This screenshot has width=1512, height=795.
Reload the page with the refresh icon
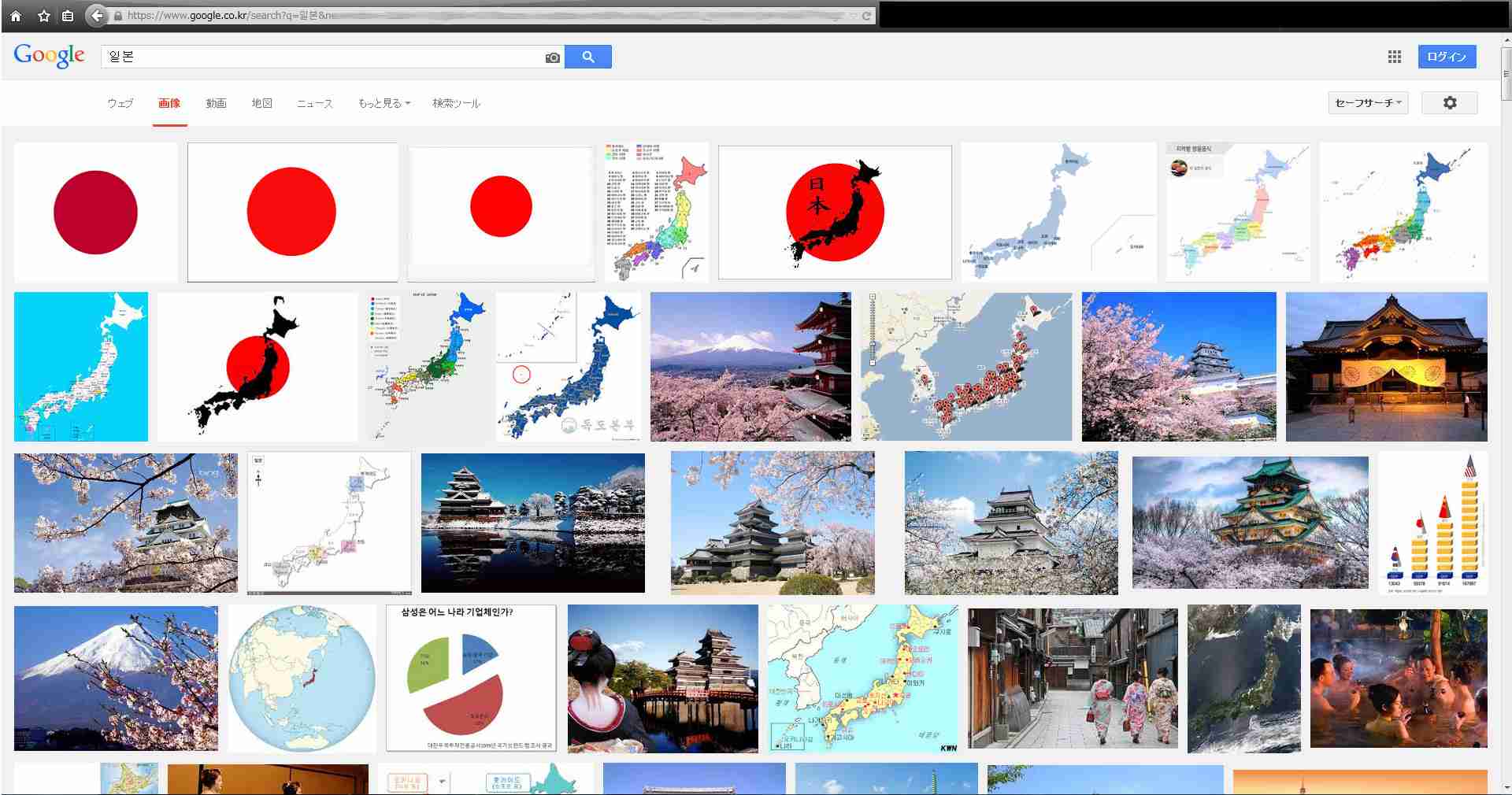coord(866,16)
